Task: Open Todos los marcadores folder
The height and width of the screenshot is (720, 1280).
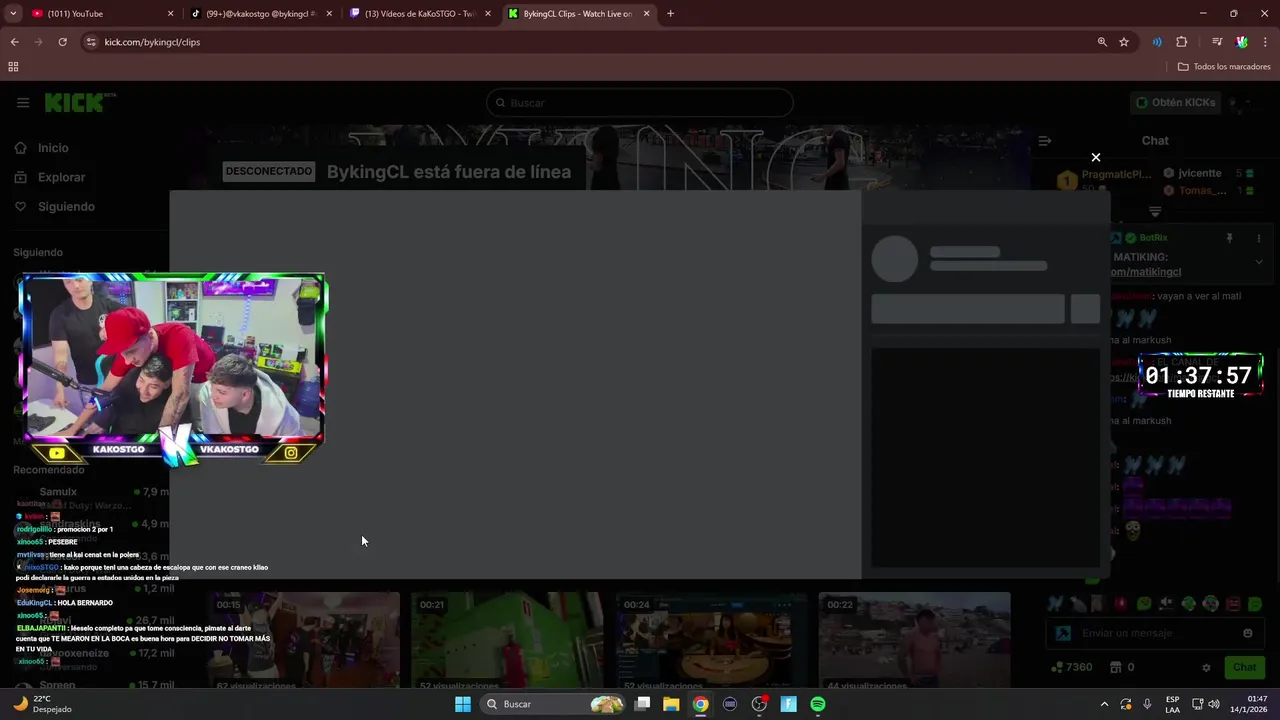Action: (x=1223, y=67)
